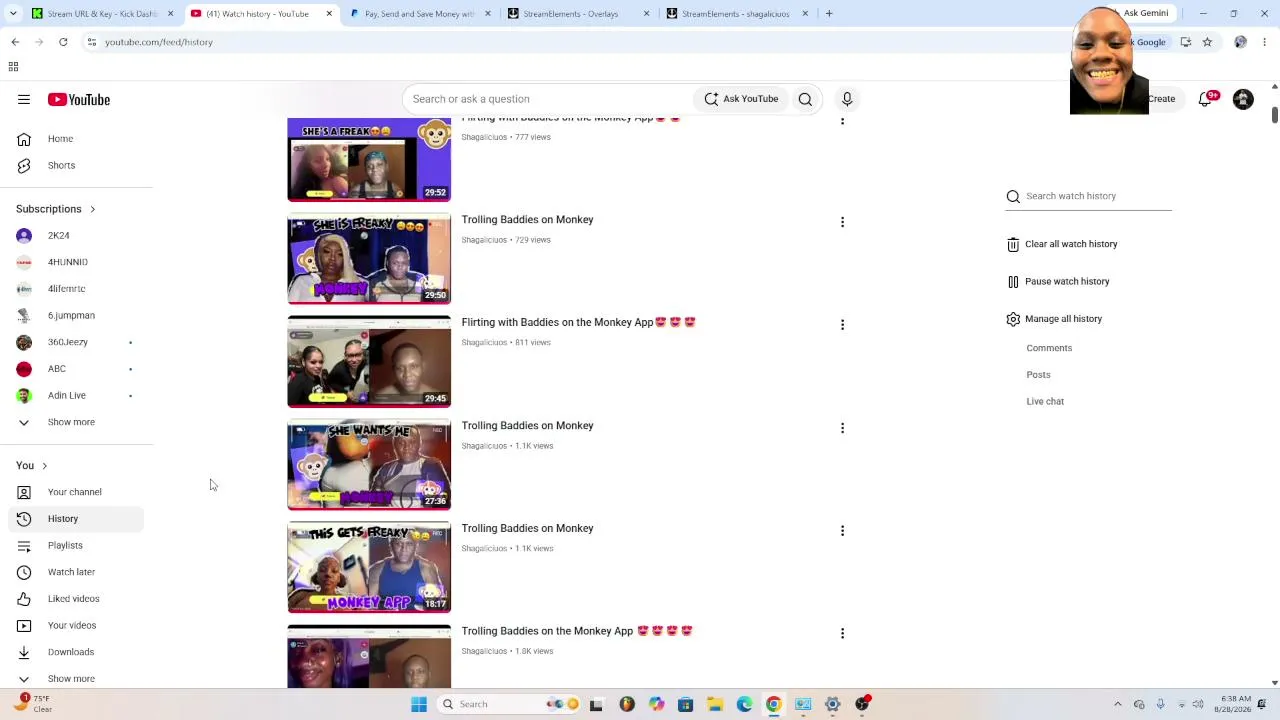1280x720 pixels.
Task: Open more options for Trolling Baddies 729 views
Action: [842, 222]
